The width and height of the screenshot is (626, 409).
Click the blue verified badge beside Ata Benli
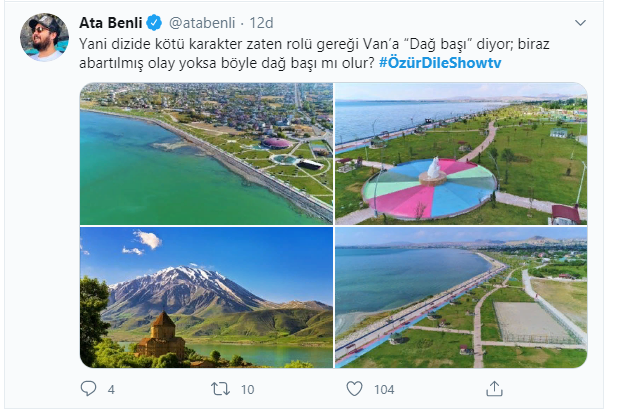coord(154,23)
